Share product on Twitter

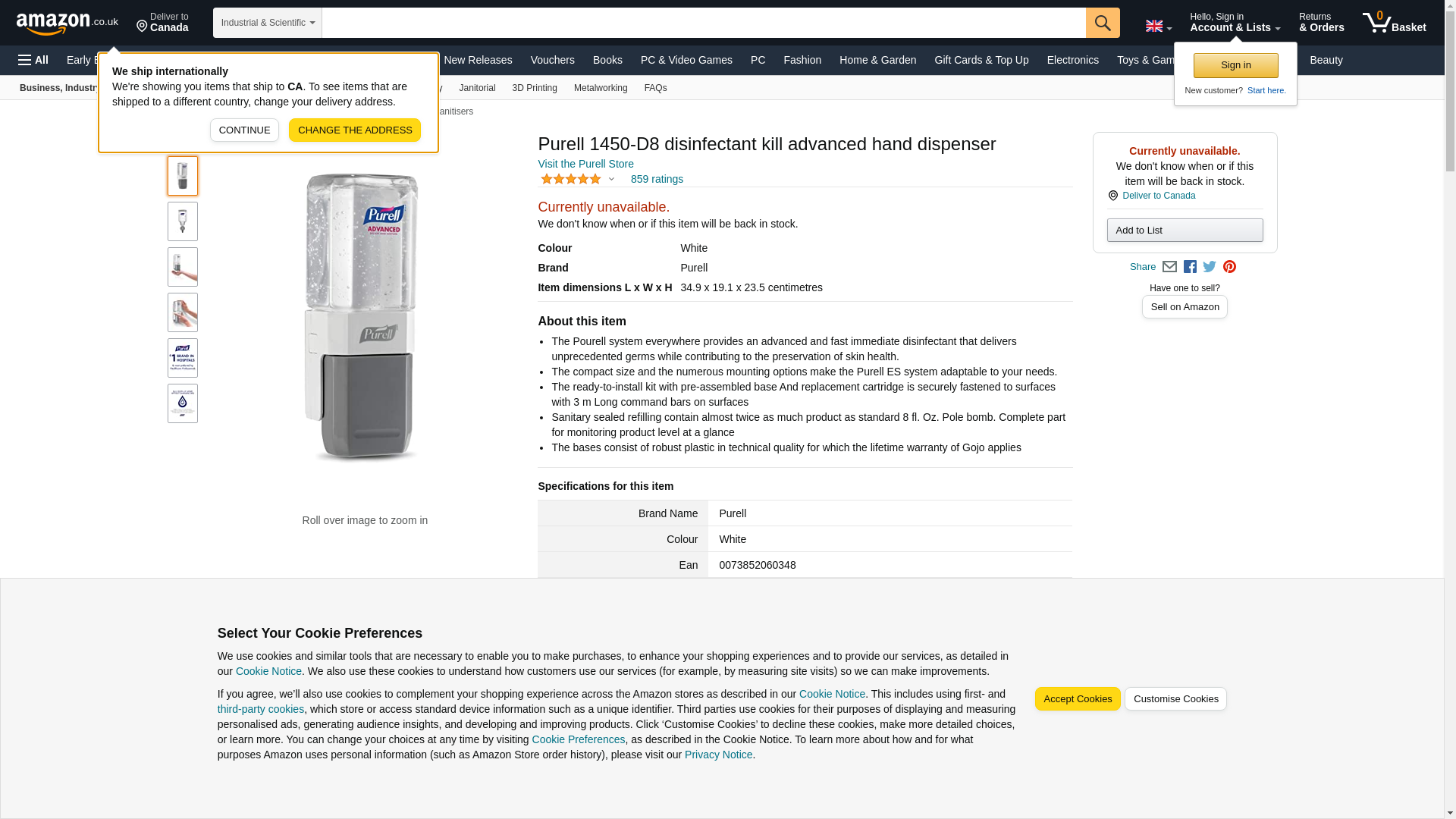point(1210,267)
